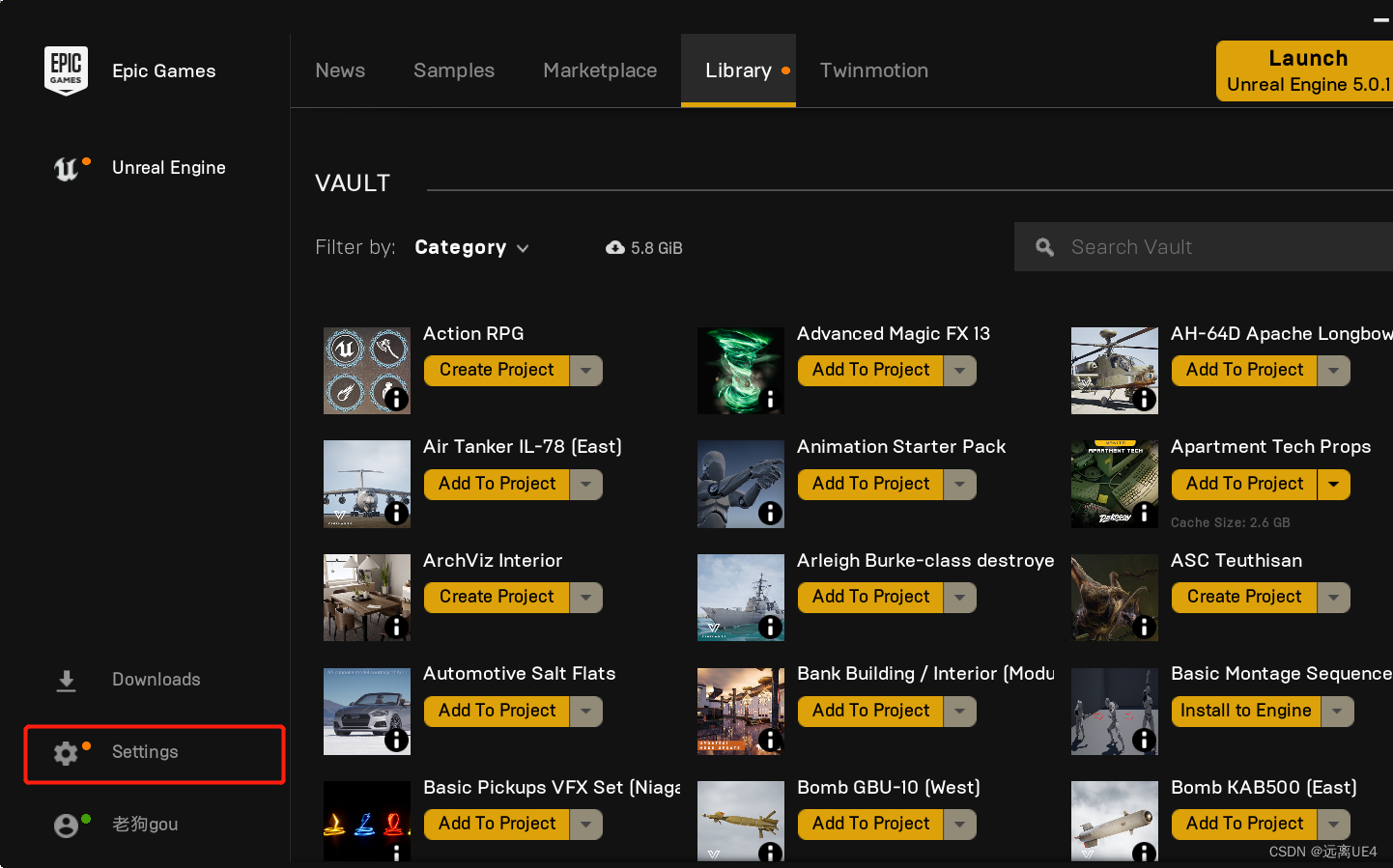Screen dimensions: 1393x868
Task: Expand dropdown arrow for Basic Montage Sequence
Action: coord(1337,712)
